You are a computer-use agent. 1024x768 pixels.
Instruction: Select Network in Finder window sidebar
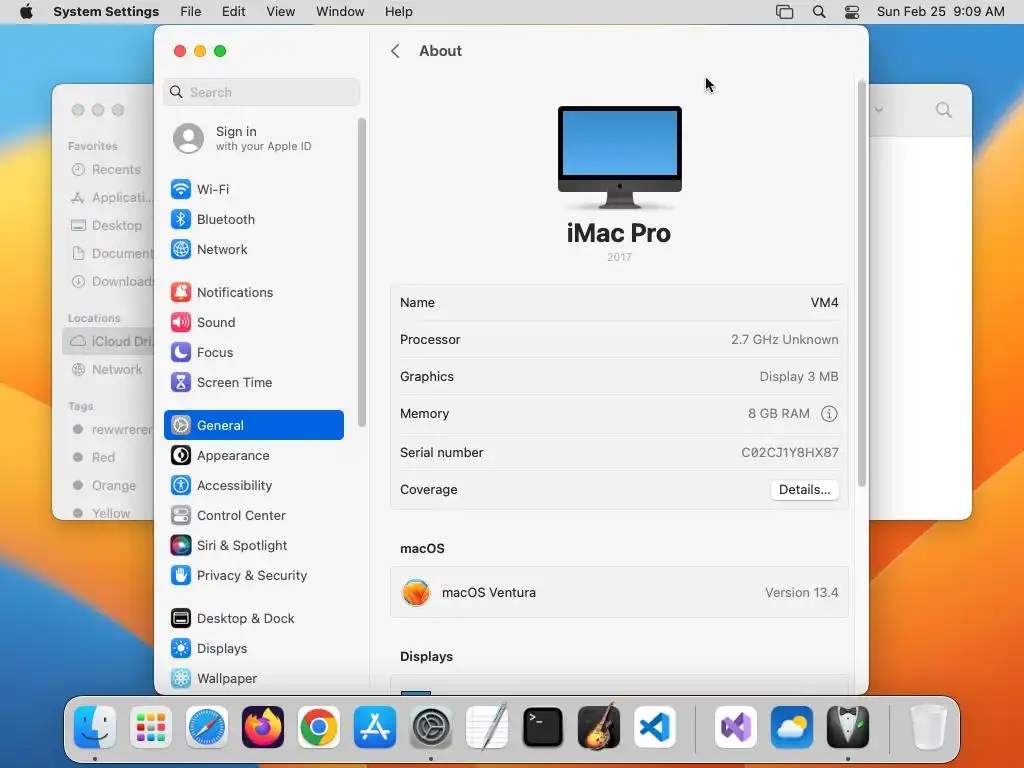tap(108, 370)
